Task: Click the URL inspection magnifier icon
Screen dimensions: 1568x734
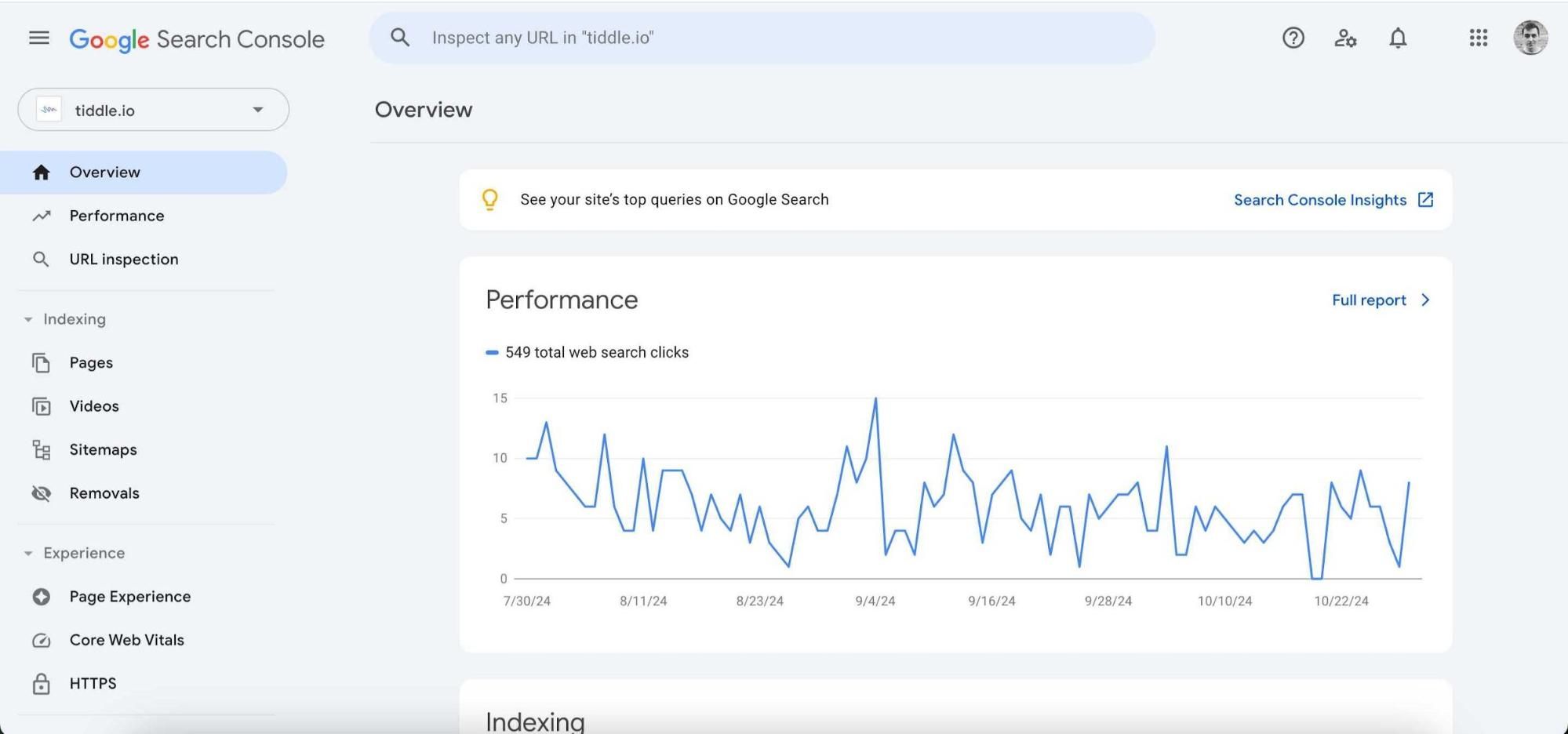Action: pos(41,259)
